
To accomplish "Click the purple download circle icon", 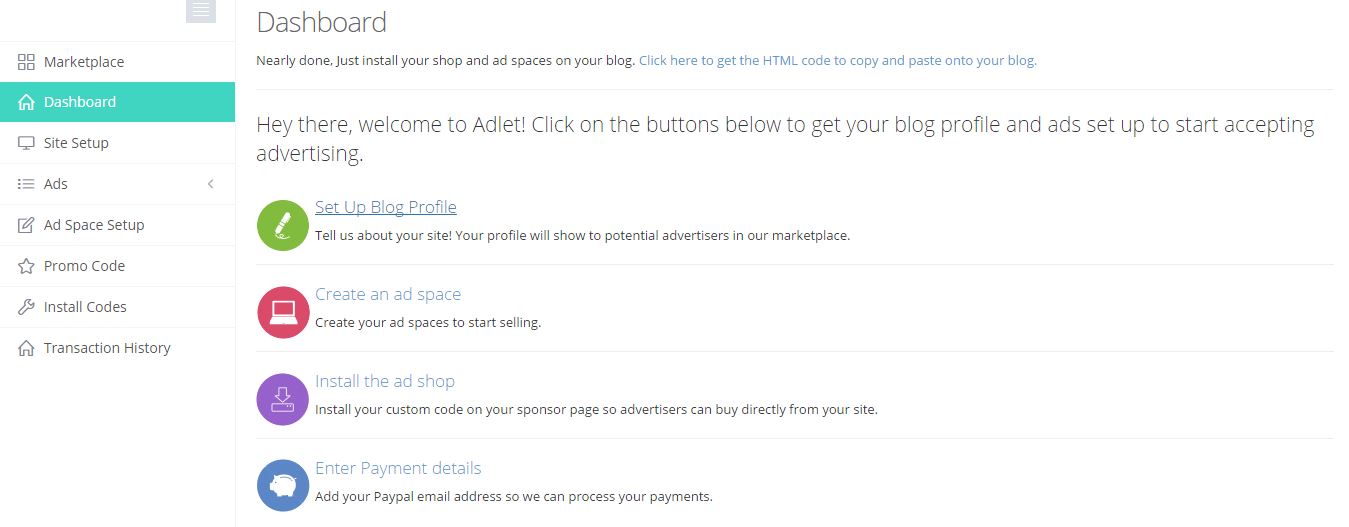I will point(283,399).
